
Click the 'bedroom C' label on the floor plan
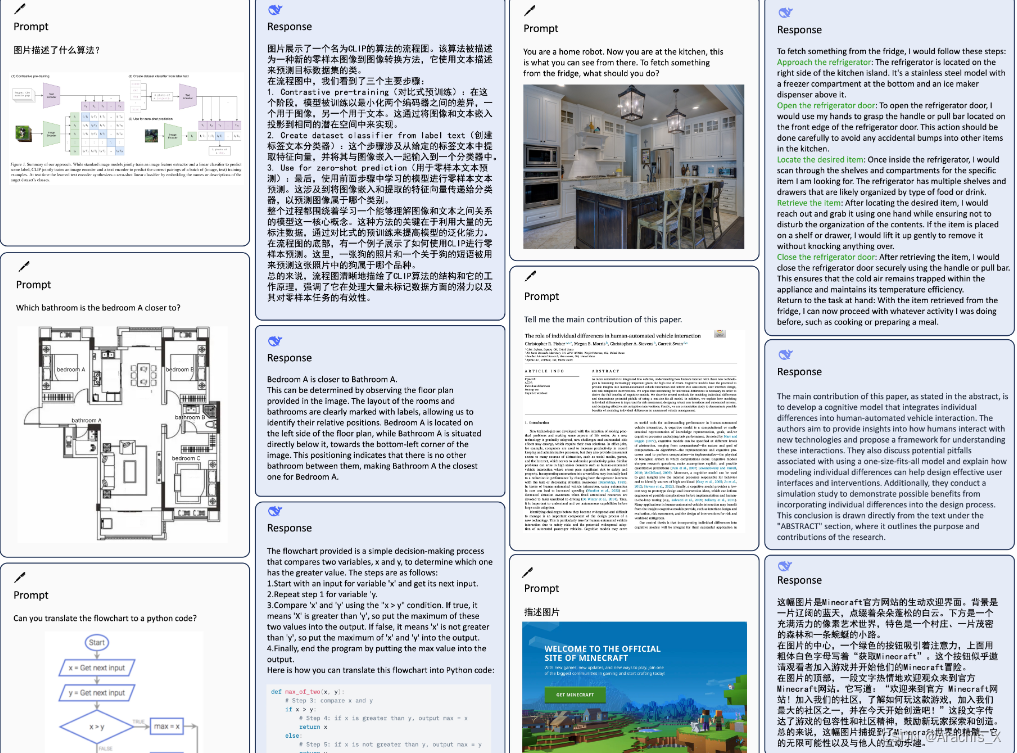(186, 458)
